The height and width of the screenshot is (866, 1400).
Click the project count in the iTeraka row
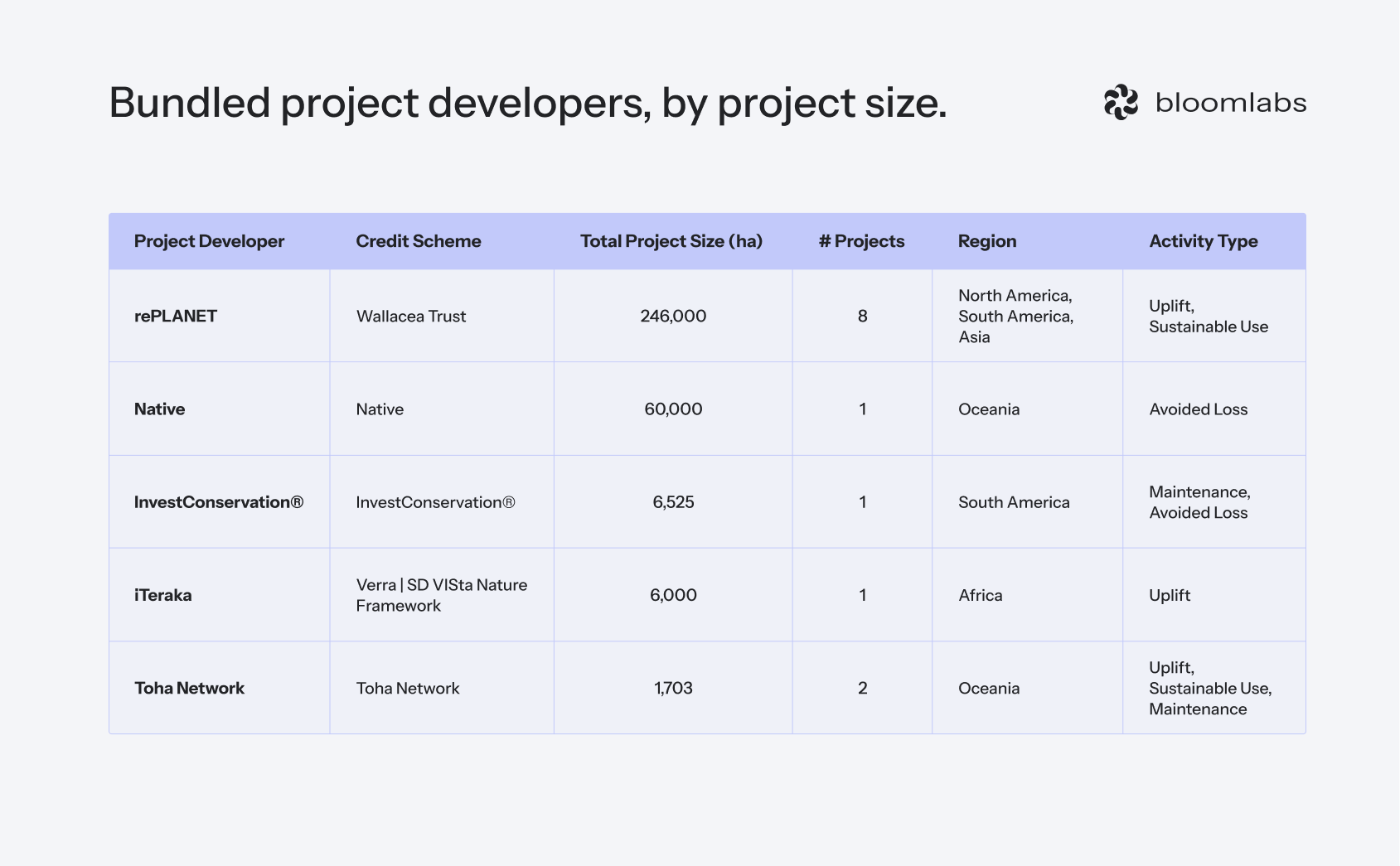tap(862, 594)
